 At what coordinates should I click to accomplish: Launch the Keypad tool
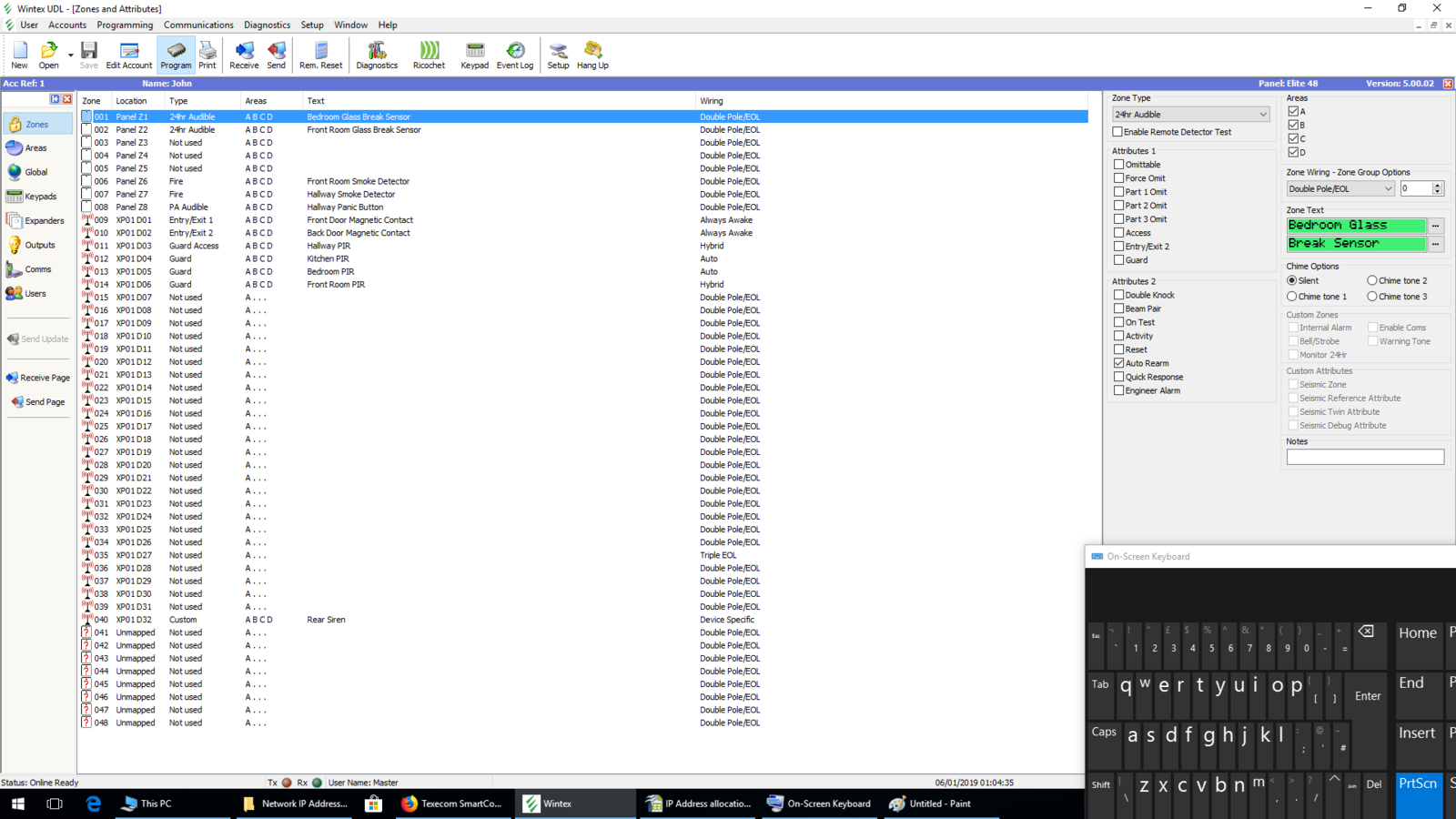[x=474, y=55]
